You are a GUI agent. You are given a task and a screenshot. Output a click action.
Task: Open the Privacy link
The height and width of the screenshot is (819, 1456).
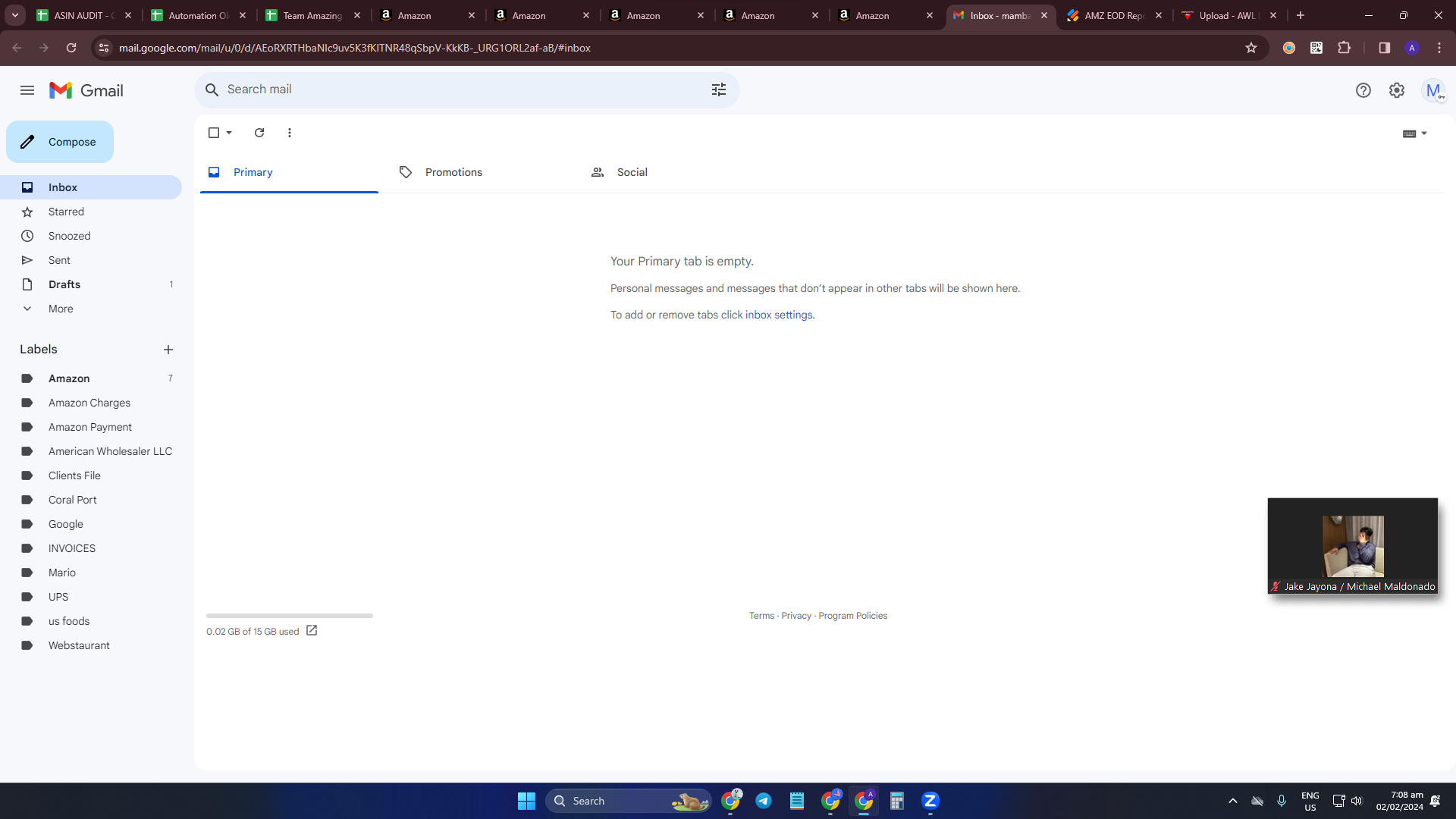pyautogui.click(x=796, y=616)
